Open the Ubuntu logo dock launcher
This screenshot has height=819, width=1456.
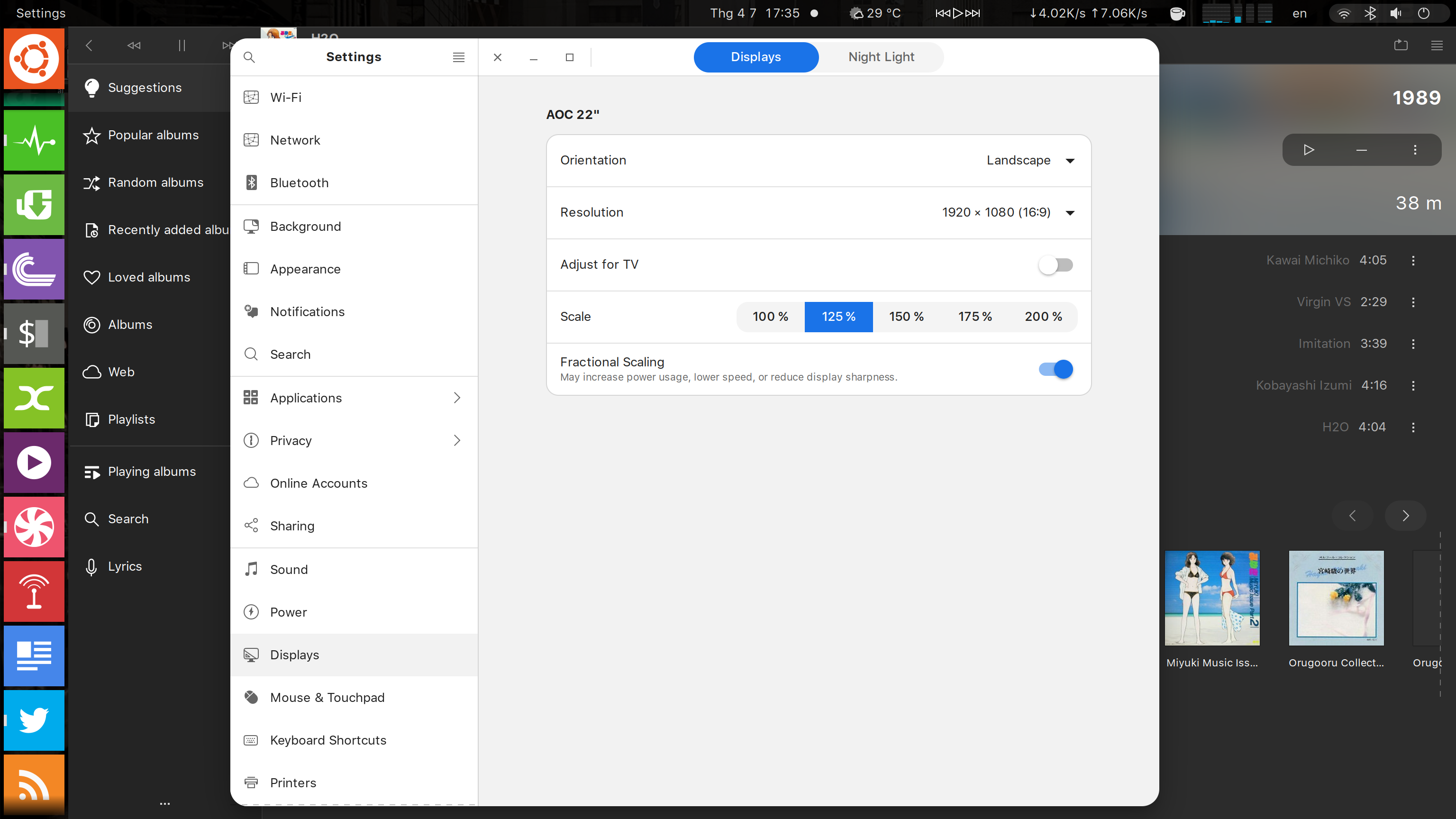click(x=34, y=59)
